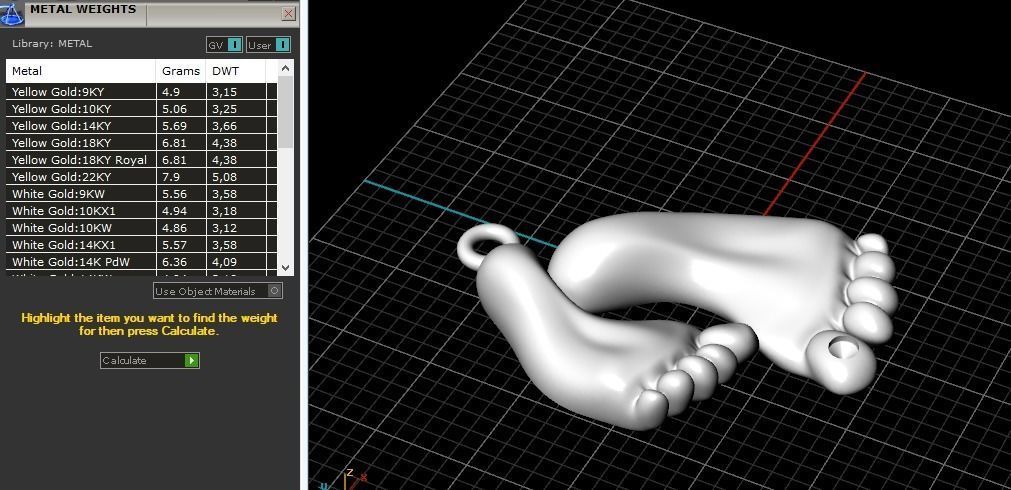Click the 5.69 grams value
1011x490 pixels.
click(x=175, y=126)
